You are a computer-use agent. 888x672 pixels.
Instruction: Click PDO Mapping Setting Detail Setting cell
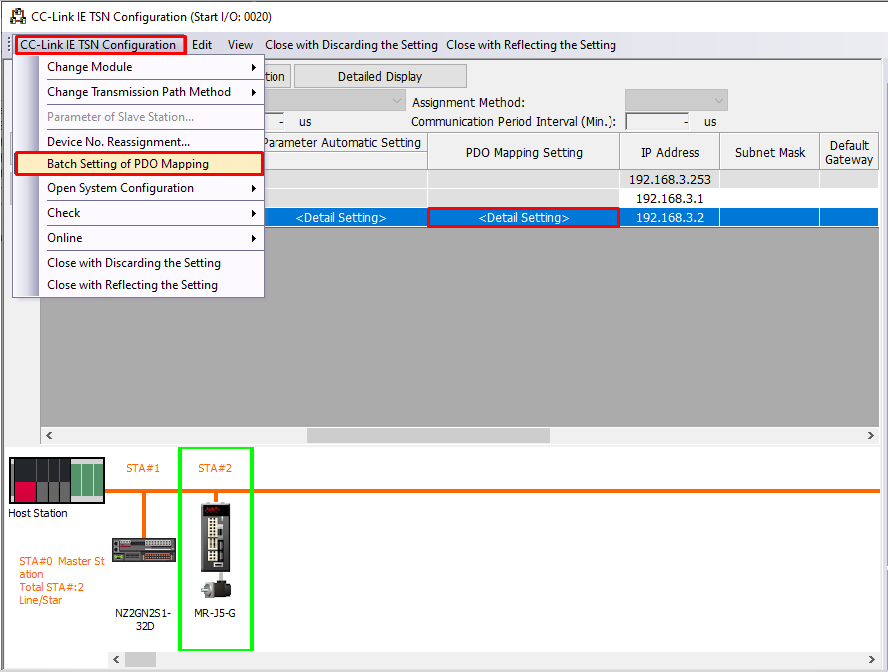(523, 218)
